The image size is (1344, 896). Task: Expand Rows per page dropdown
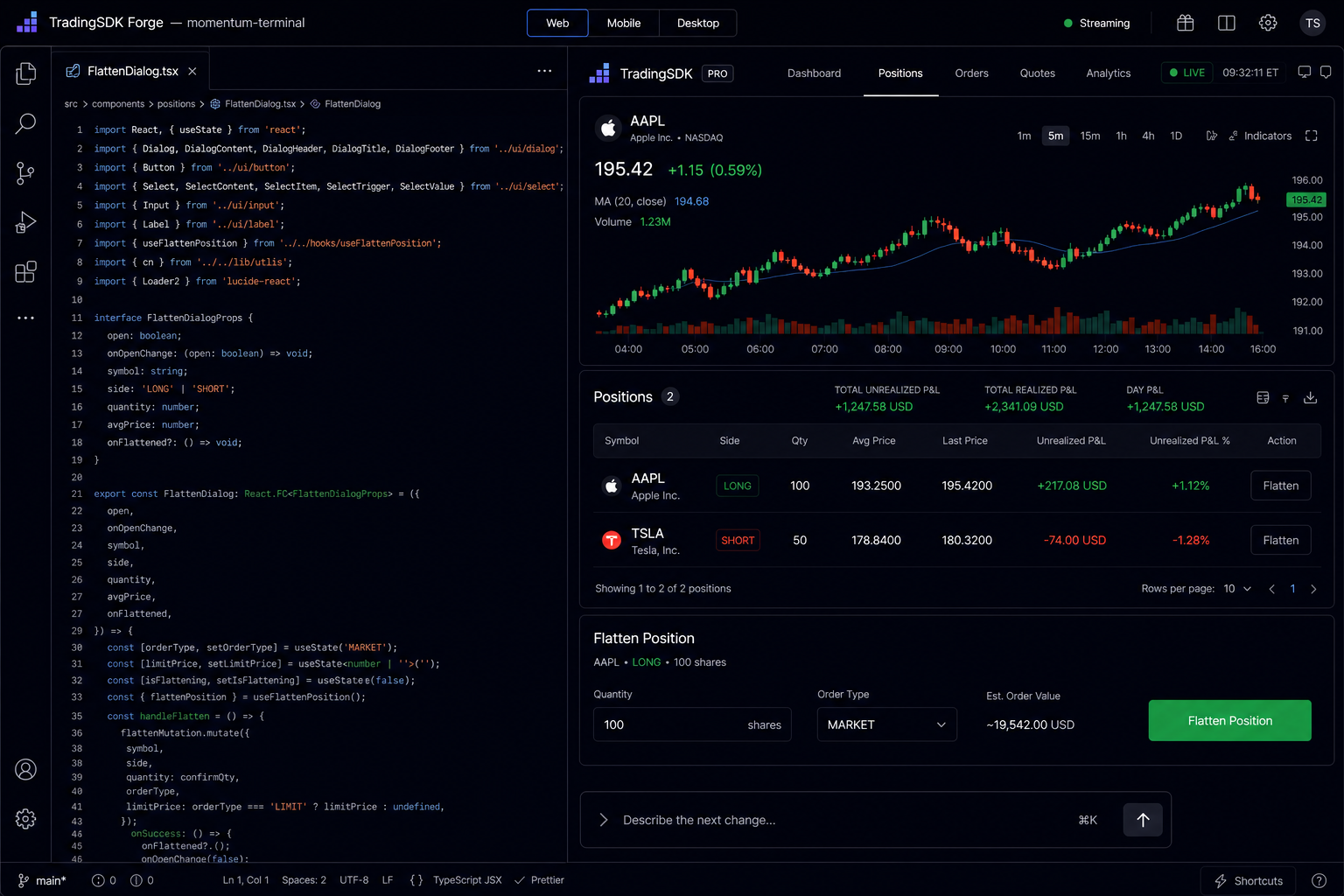click(x=1237, y=589)
